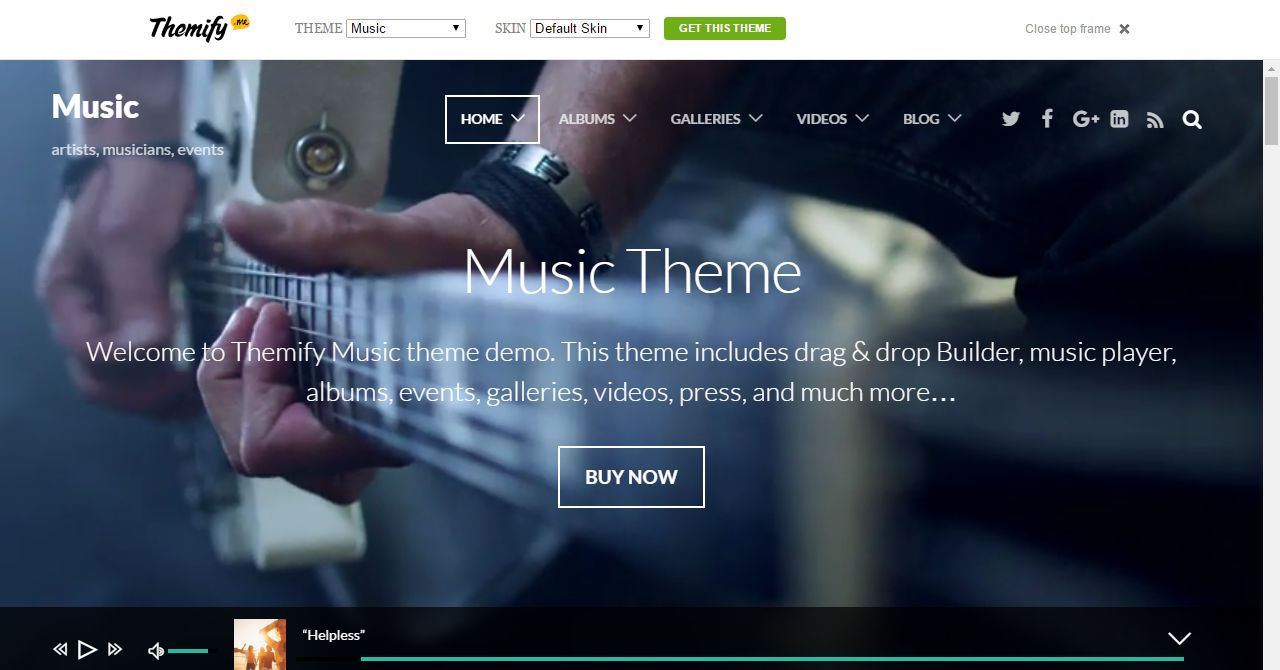This screenshot has height=670, width=1280.
Task: Open the Albums menu item
Action: (x=587, y=119)
